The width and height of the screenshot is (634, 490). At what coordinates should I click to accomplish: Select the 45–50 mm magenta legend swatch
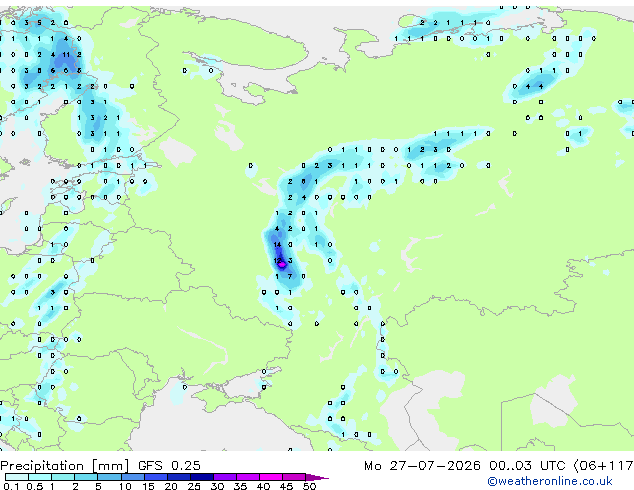[294, 477]
